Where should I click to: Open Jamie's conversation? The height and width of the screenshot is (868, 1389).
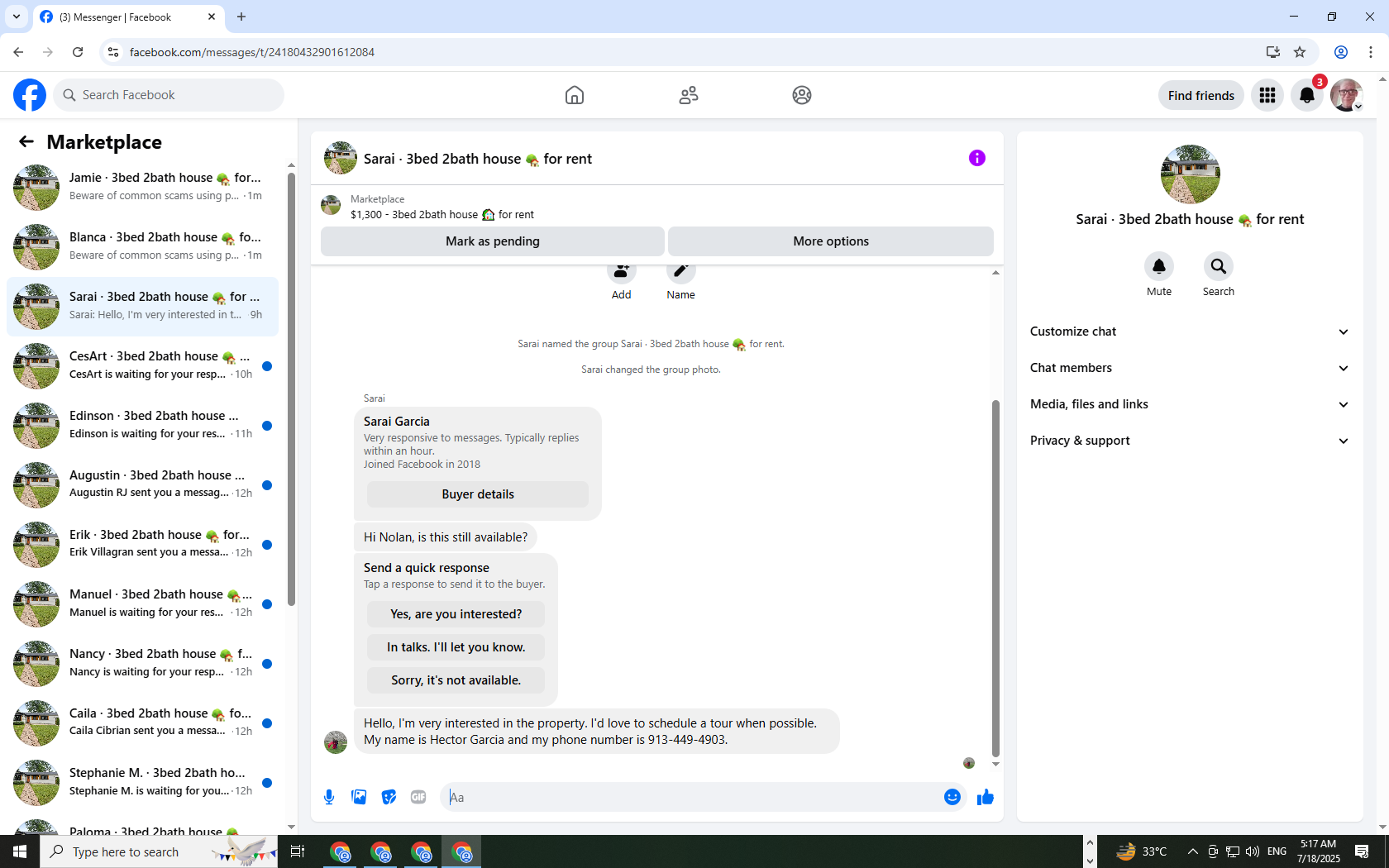142,187
